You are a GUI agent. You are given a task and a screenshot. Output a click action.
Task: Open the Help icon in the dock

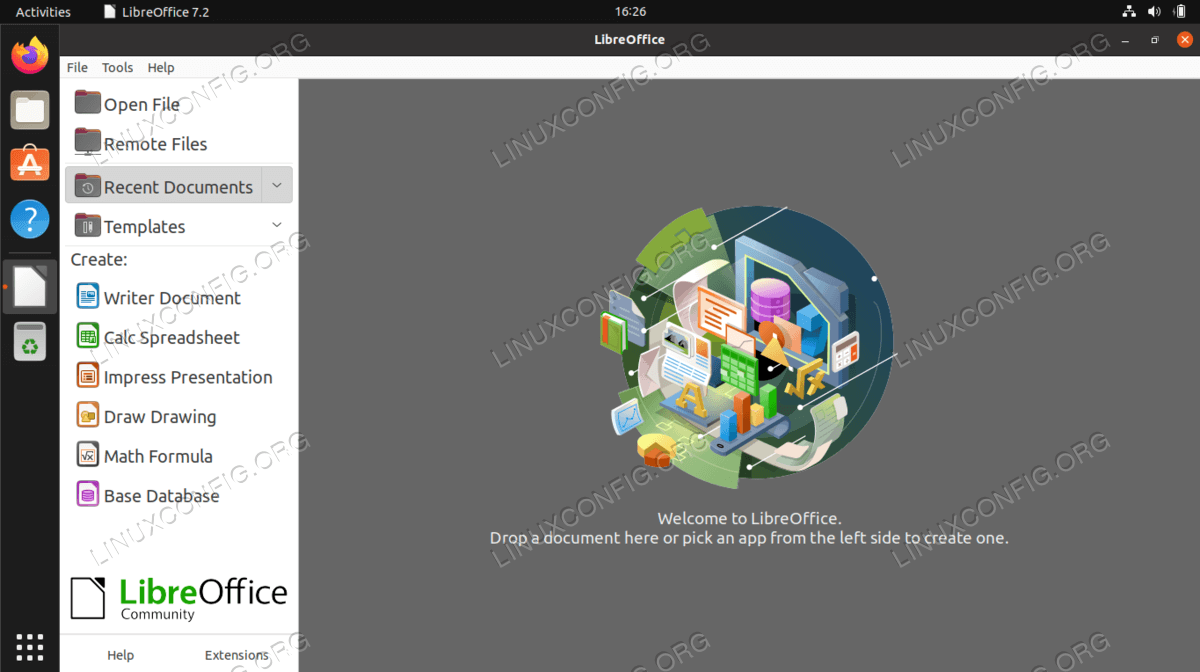pos(30,218)
